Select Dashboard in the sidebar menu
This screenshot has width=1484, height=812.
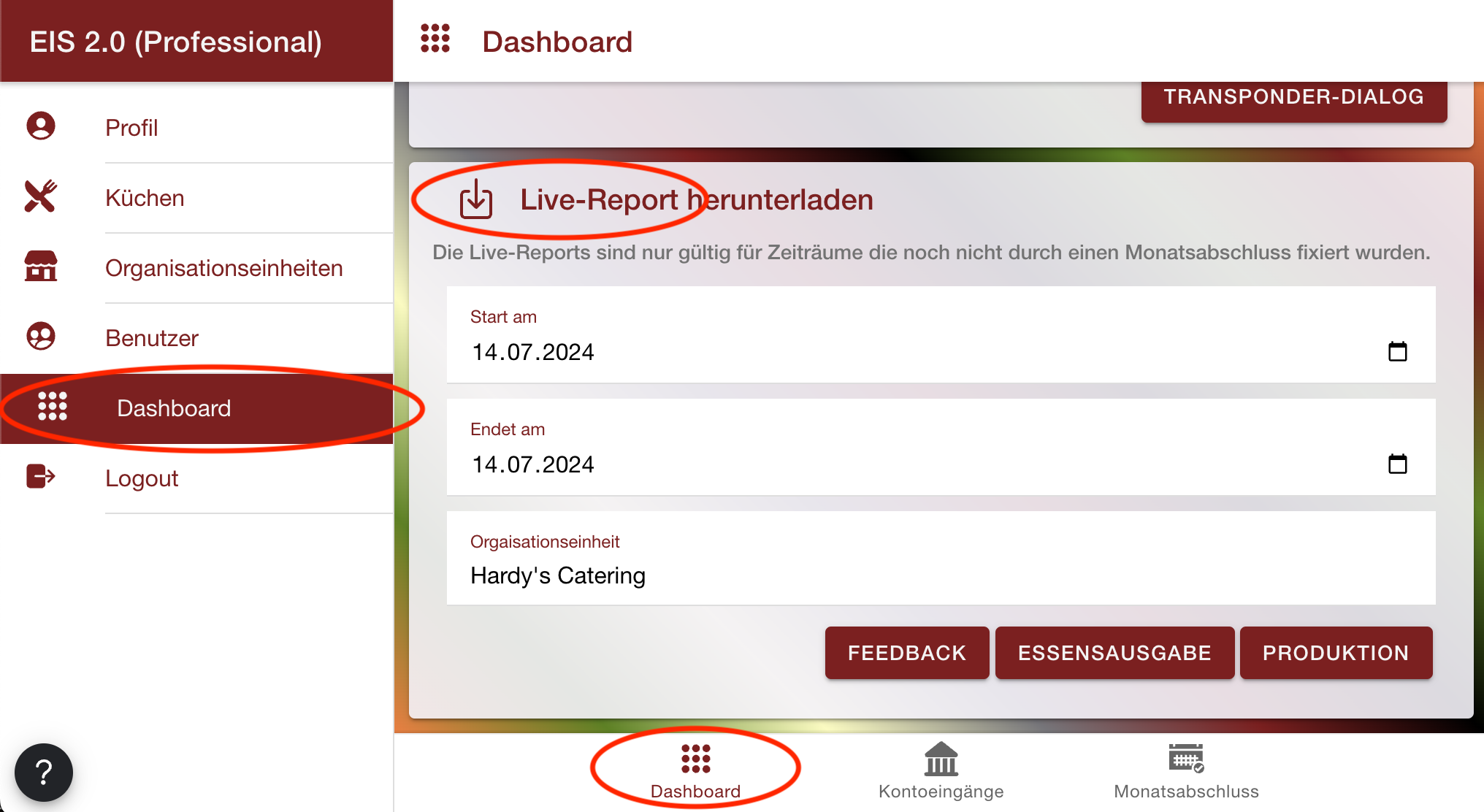(174, 408)
